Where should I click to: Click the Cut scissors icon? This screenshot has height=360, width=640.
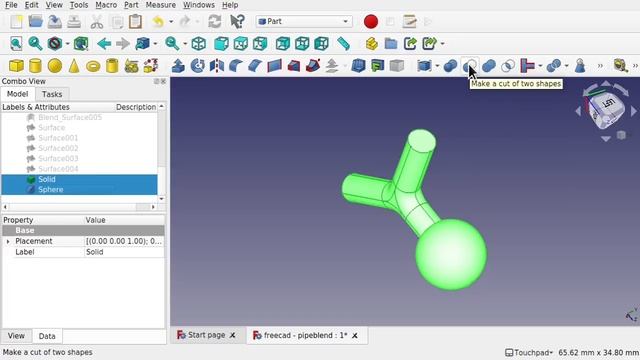pyautogui.click(x=97, y=22)
